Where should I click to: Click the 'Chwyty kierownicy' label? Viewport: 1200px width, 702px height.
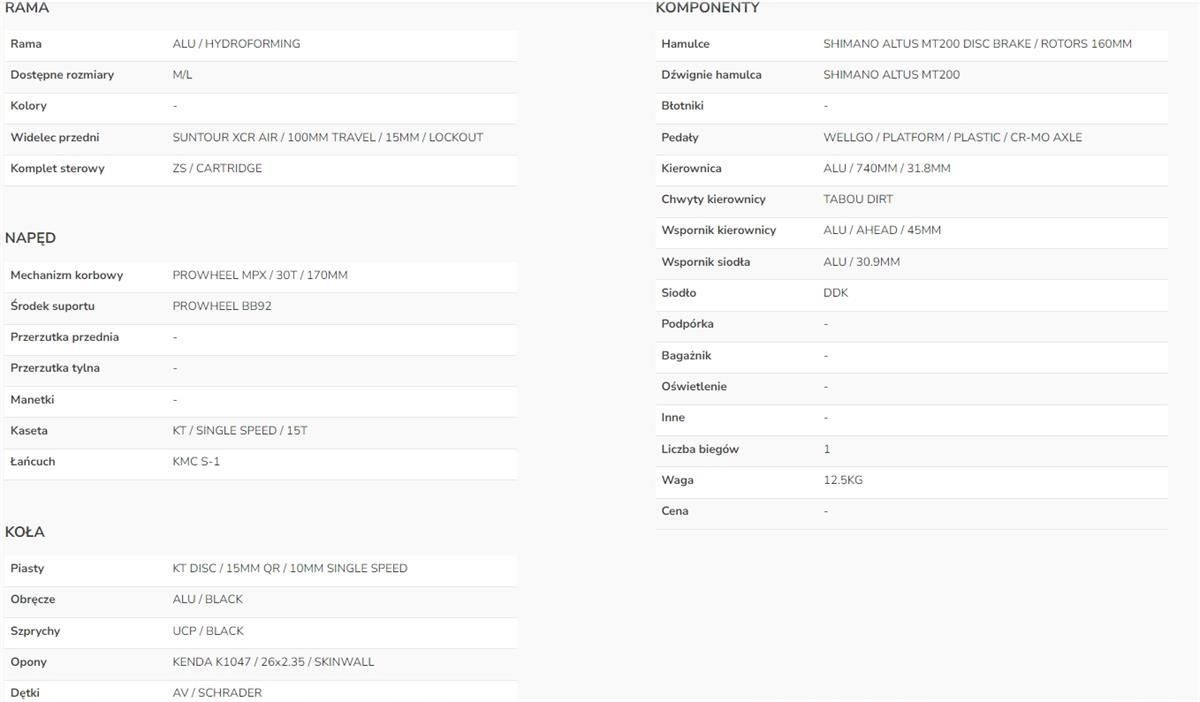(x=713, y=199)
